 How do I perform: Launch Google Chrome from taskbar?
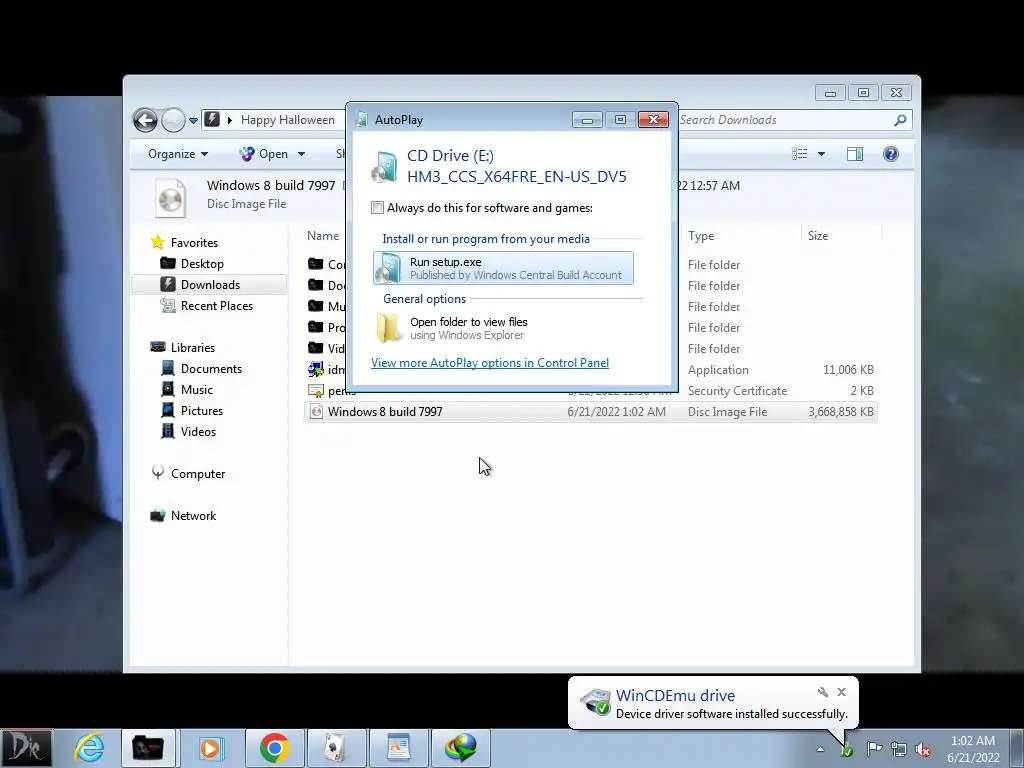click(x=274, y=748)
